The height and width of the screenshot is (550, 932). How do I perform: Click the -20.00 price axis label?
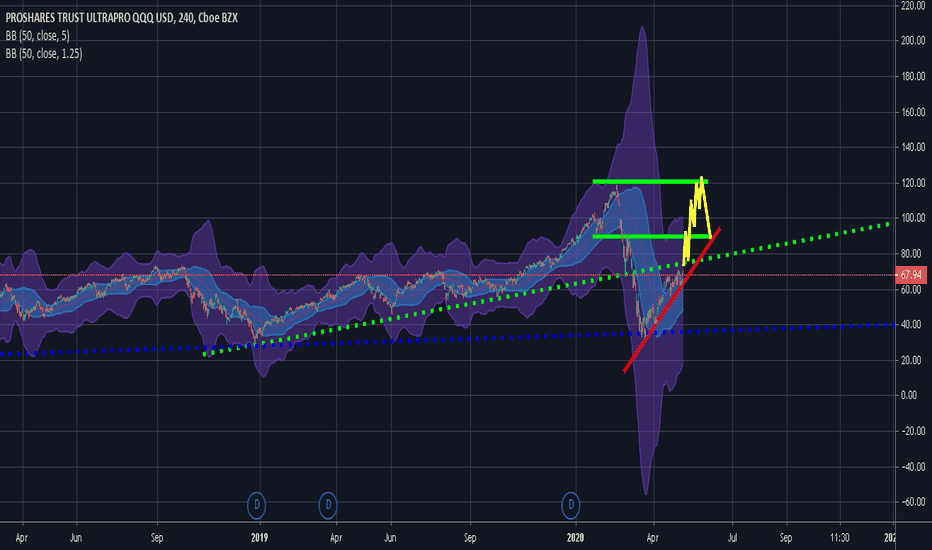pyautogui.click(x=912, y=430)
